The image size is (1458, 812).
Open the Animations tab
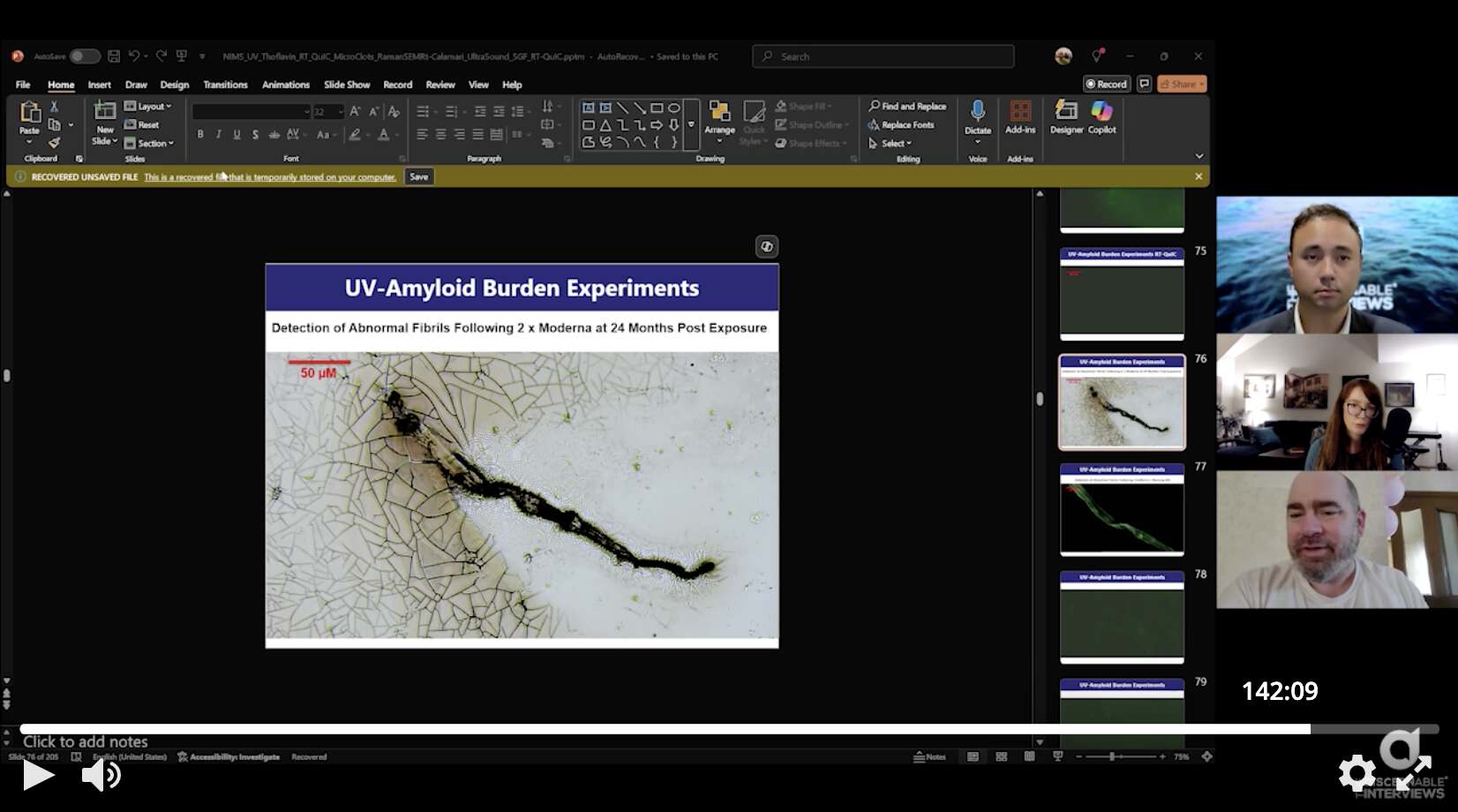[286, 85]
